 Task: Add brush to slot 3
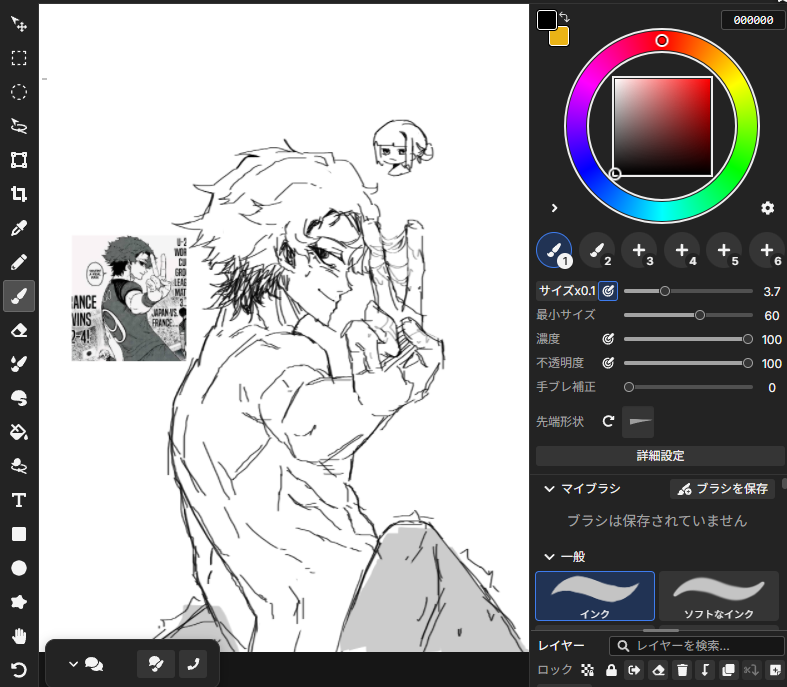pos(639,250)
